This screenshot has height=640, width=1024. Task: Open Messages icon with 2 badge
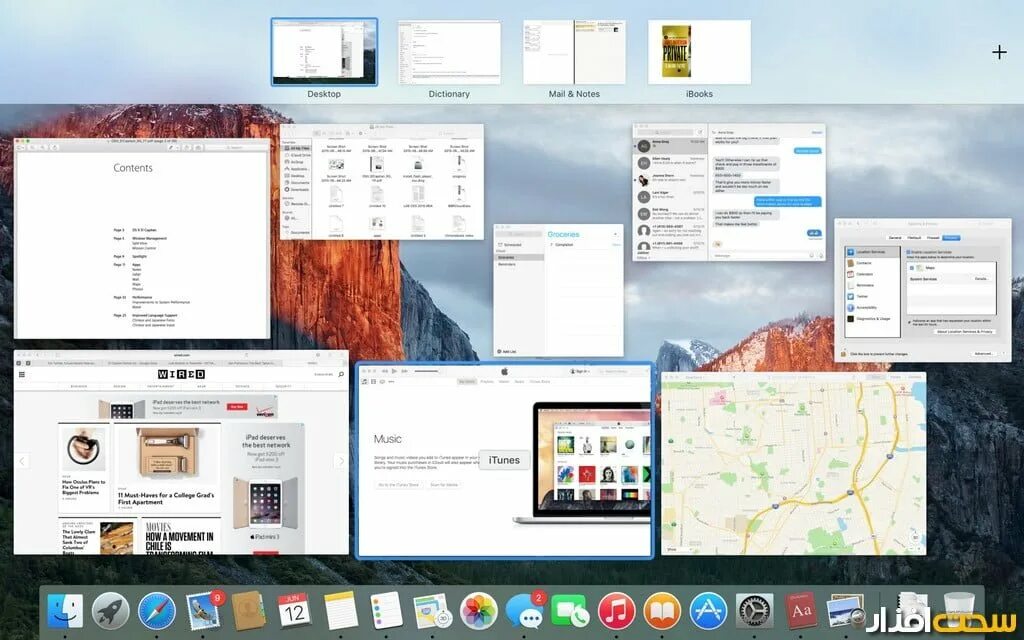(x=524, y=611)
